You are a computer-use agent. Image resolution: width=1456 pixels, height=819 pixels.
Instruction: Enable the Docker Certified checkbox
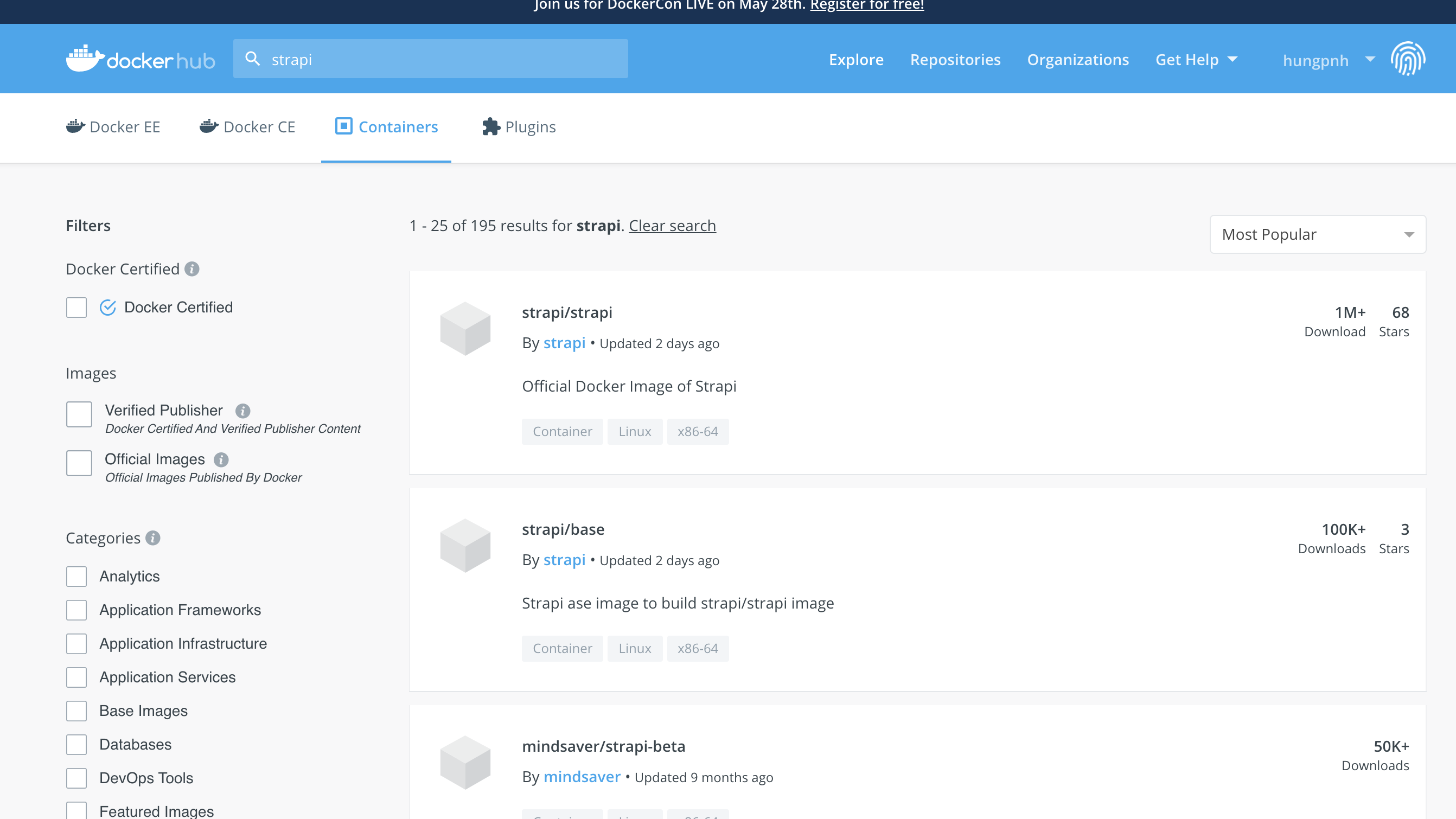coord(76,308)
